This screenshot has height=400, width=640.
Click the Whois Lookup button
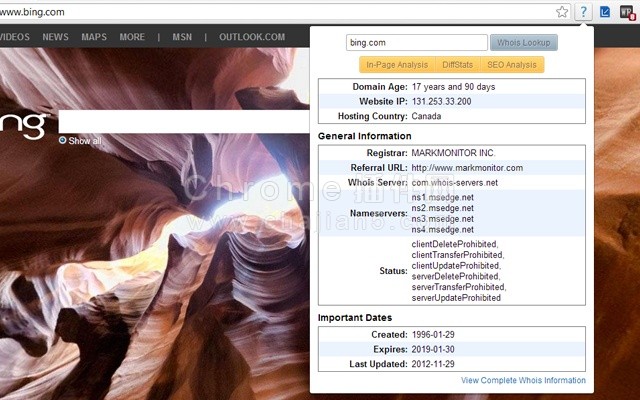[524, 42]
